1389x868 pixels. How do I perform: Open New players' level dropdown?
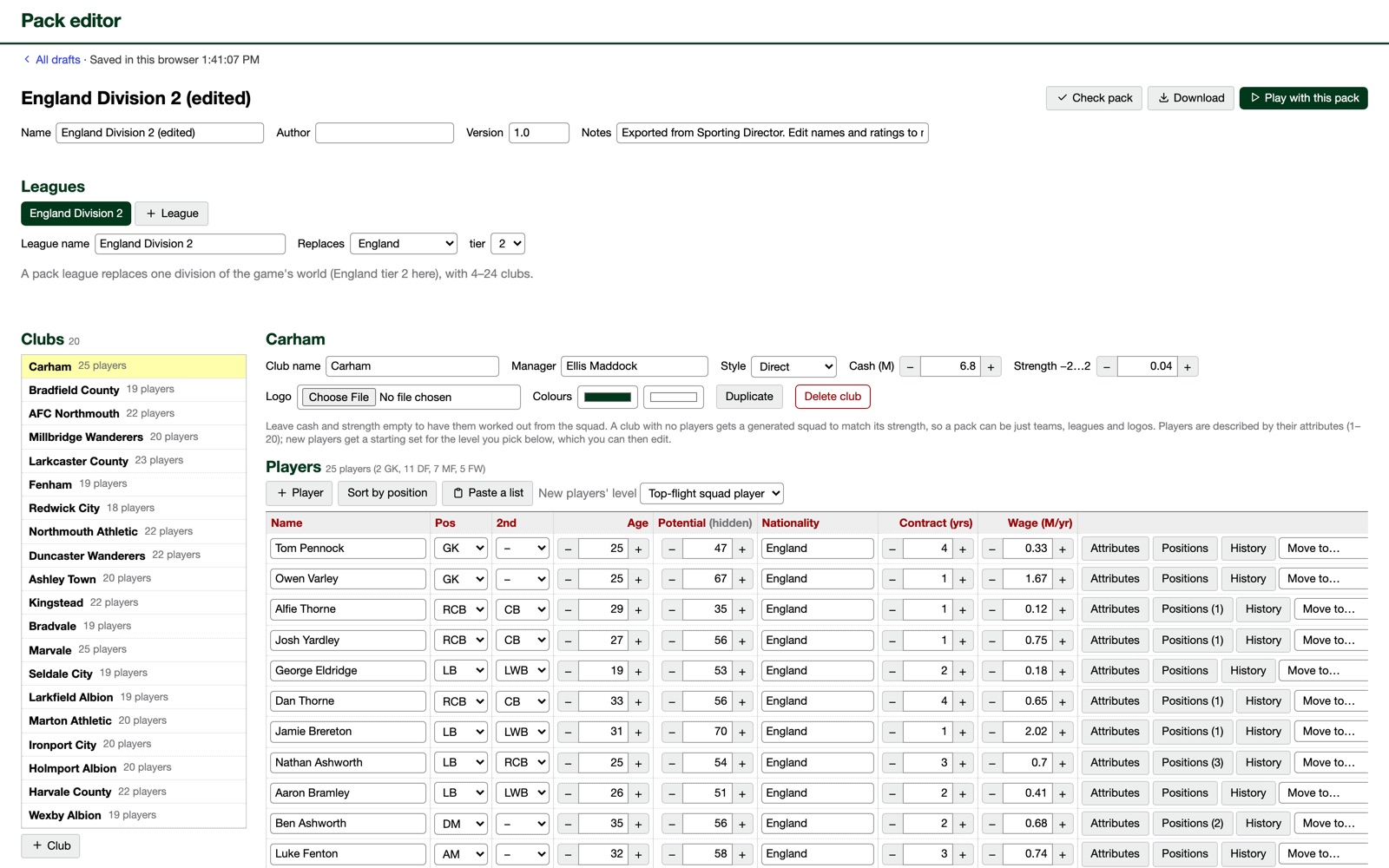712,493
